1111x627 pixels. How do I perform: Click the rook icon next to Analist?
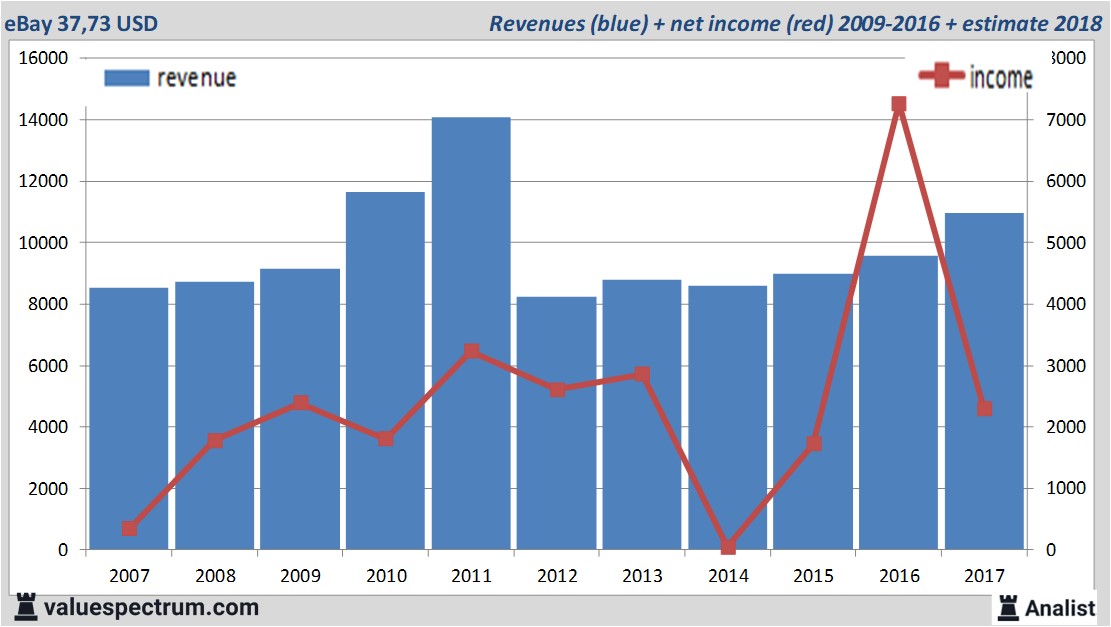[x=1007, y=607]
